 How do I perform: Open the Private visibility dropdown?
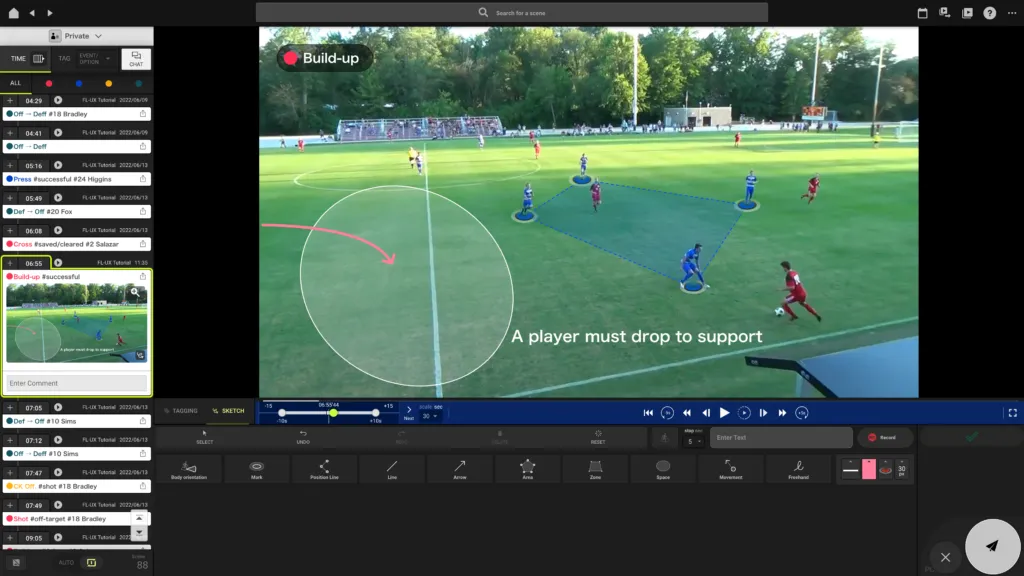pyautogui.click(x=76, y=36)
